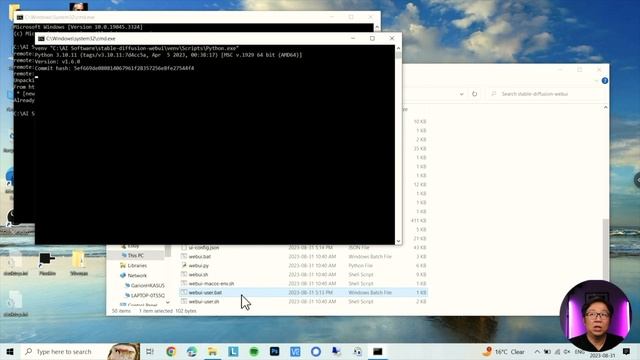Select webui-macos-env.sh file in Explorer
640x360 pixels.
(x=211, y=284)
